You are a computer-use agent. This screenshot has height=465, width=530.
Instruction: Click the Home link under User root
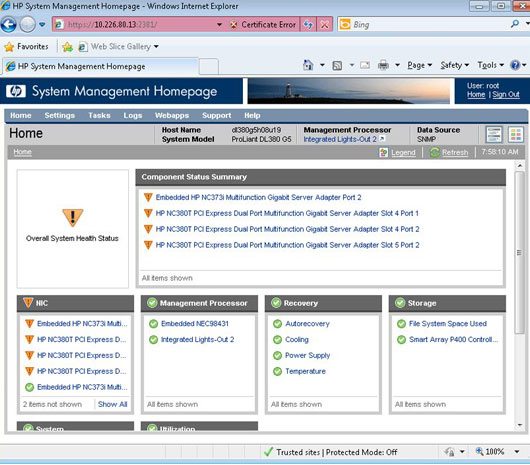476,95
